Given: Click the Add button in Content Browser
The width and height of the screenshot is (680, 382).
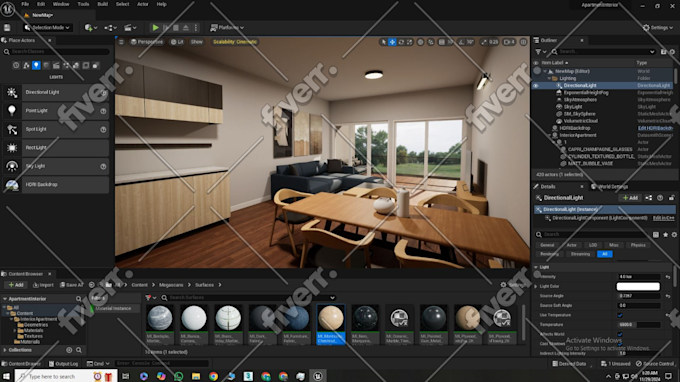Looking at the screenshot, I should [16, 285].
